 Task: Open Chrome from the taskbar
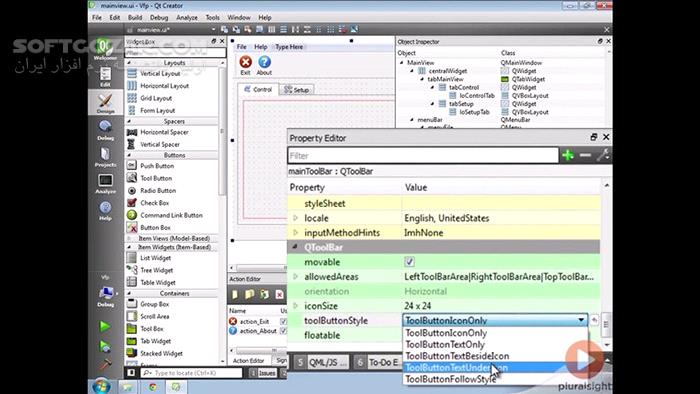point(153,387)
